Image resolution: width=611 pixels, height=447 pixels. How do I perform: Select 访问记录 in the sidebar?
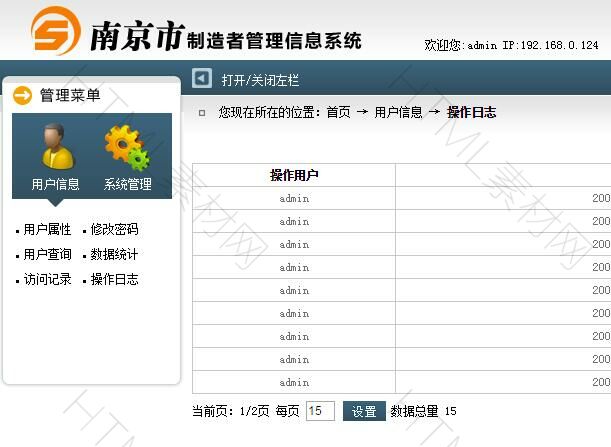47,280
